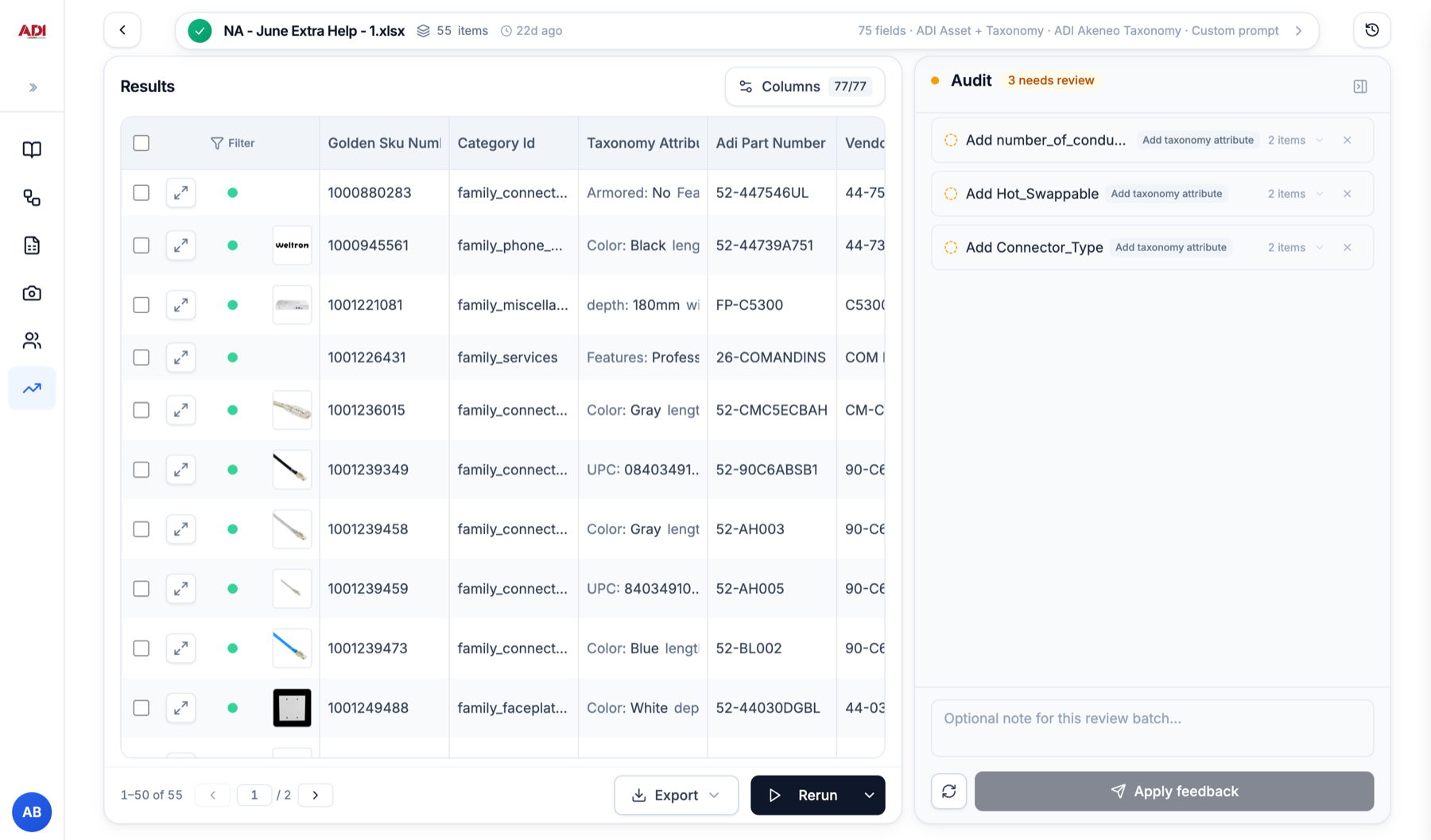Expand row 1001249488 details
Image resolution: width=1431 pixels, height=840 pixels.
click(x=181, y=708)
